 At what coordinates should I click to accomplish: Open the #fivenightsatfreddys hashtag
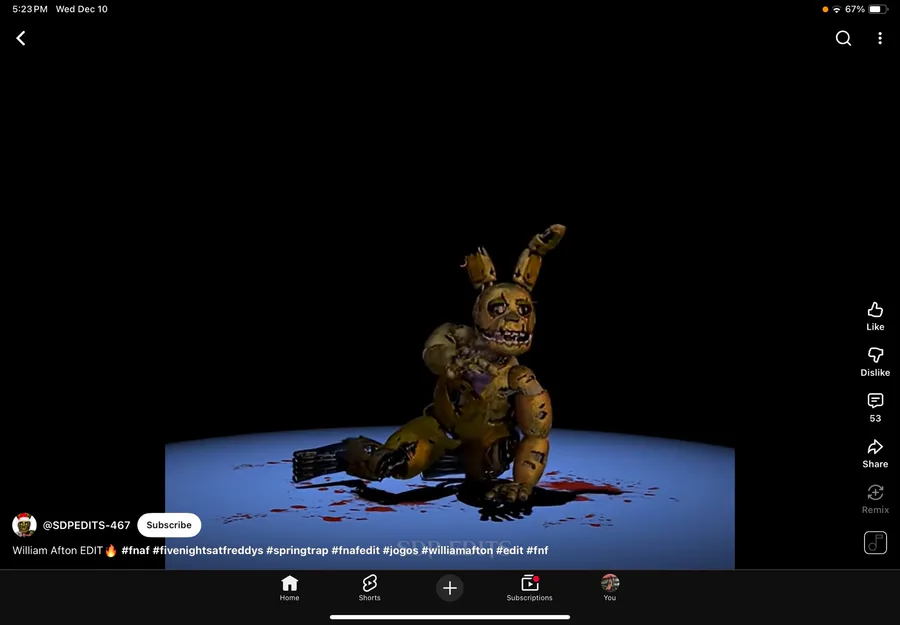208,550
